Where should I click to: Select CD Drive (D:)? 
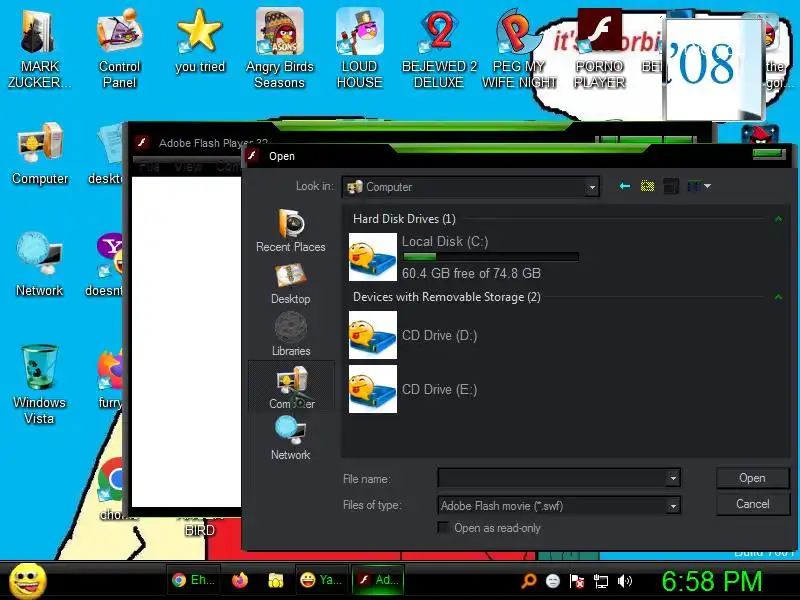tap(413, 335)
